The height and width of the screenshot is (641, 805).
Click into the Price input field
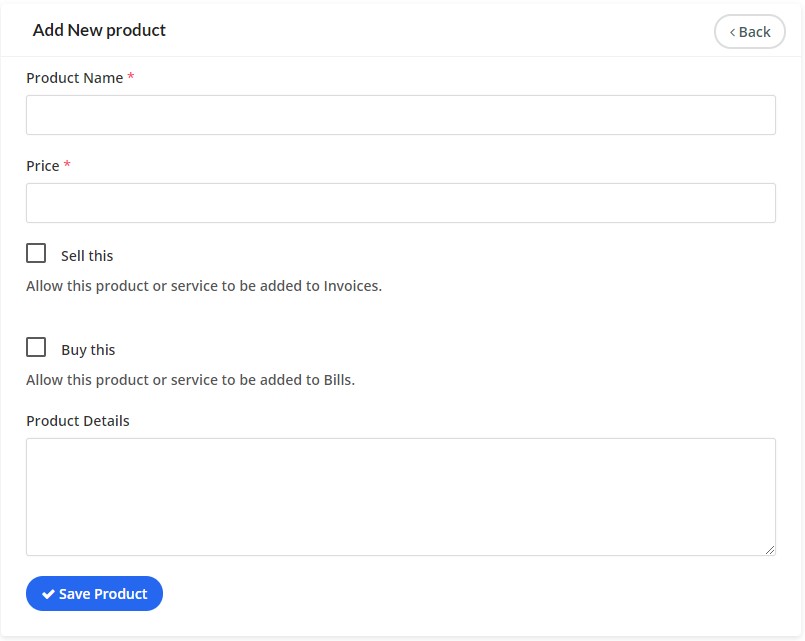[x=400, y=203]
